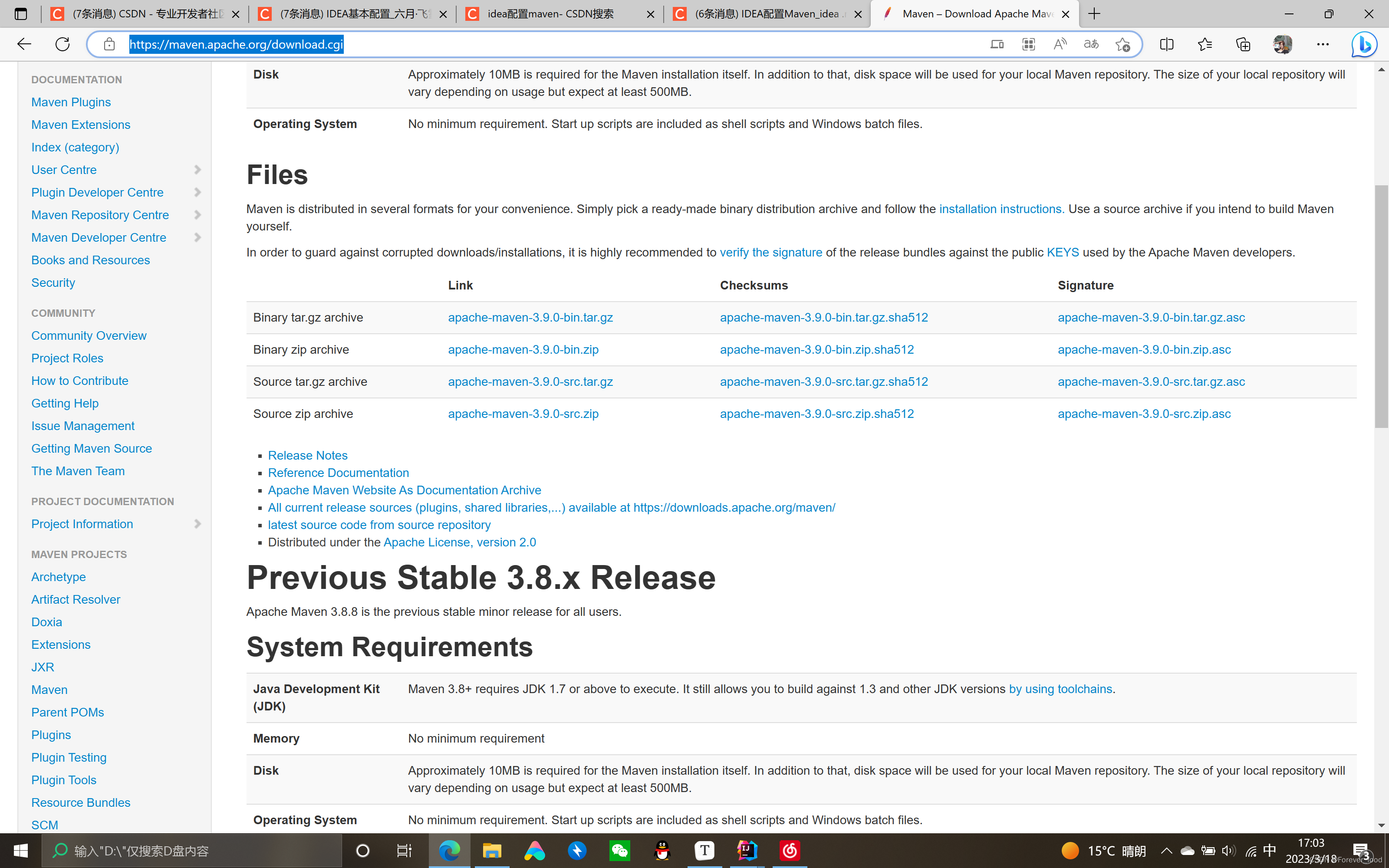Download apache-maven-3.9.0-bin.zip
The image size is (1389, 868).
[523, 350]
